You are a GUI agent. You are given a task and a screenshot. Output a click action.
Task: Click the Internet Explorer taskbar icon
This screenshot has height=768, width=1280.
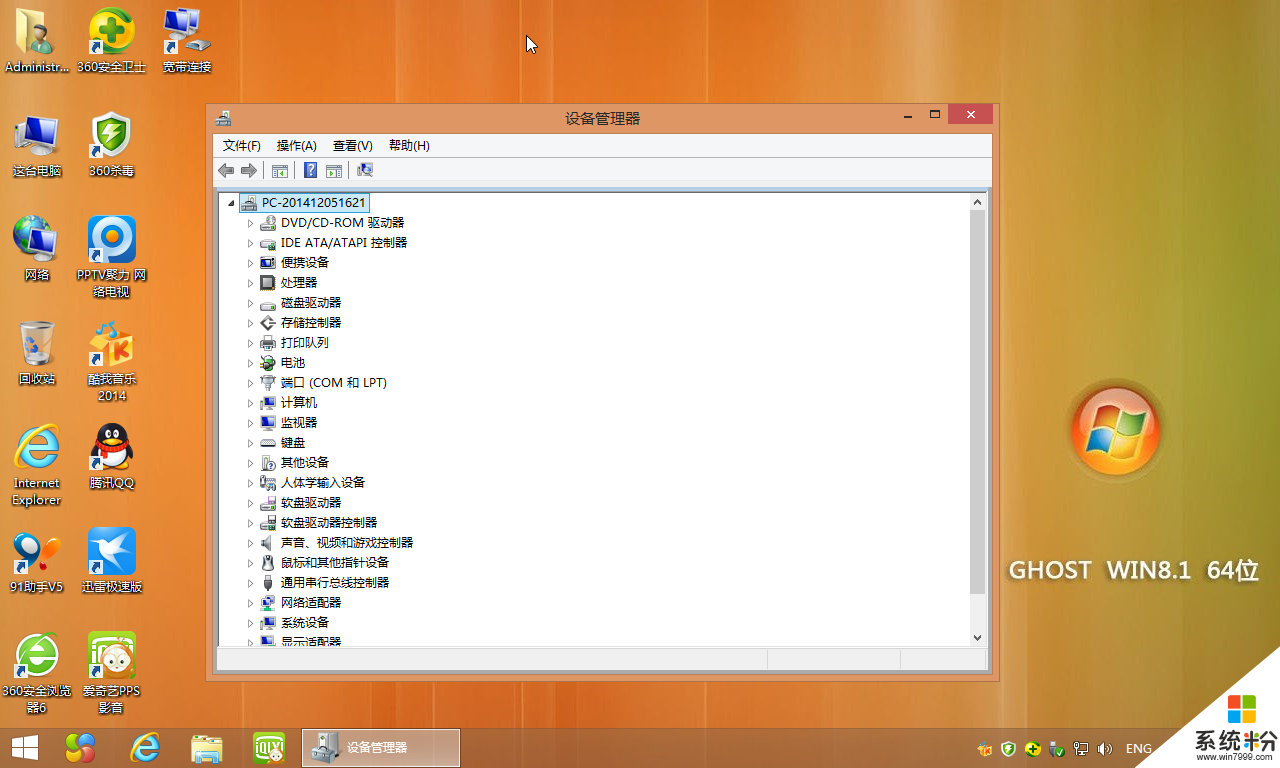[x=145, y=747]
